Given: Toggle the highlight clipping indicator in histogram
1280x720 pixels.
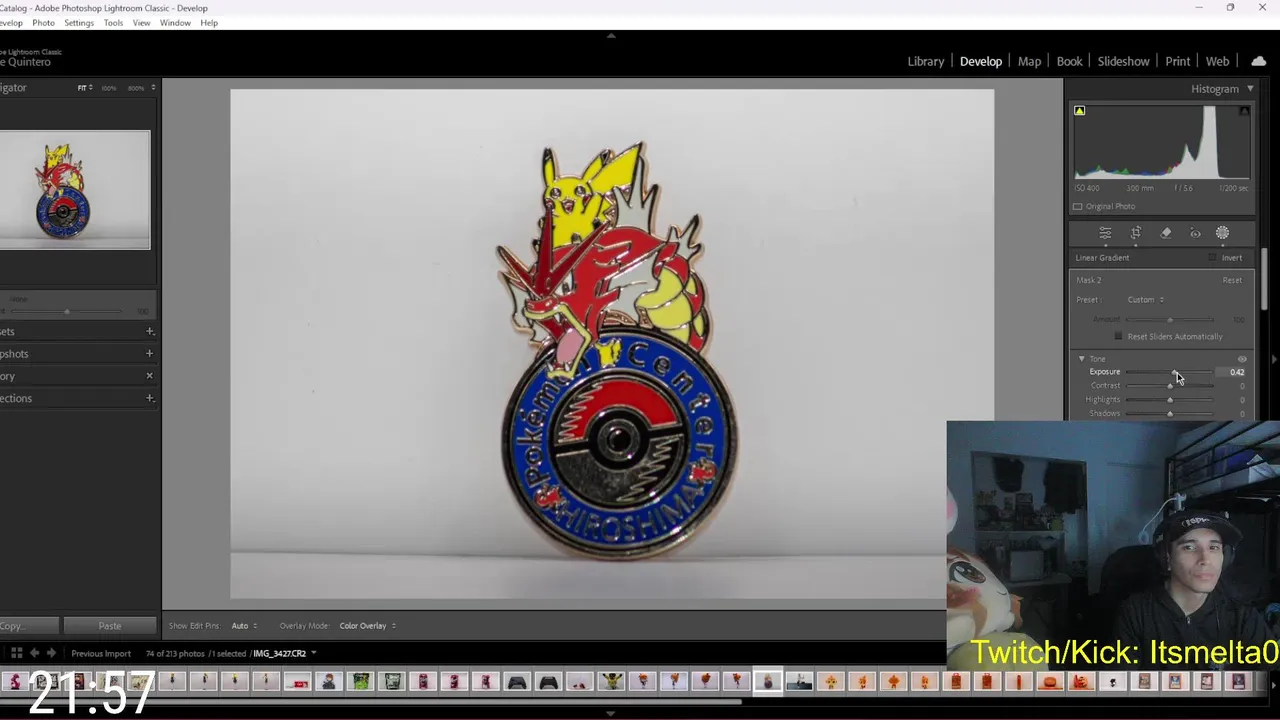Looking at the screenshot, I should pos(1244,111).
